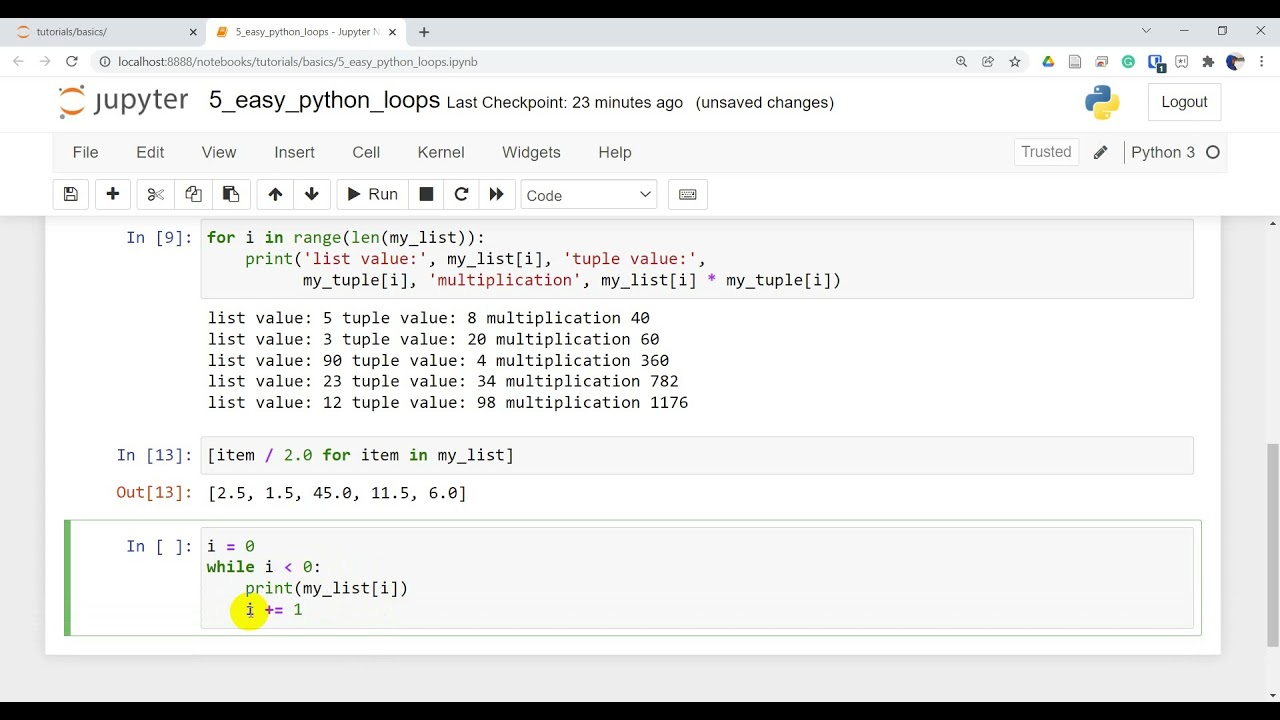Close the 5_easy_python_loops tab

click(392, 32)
